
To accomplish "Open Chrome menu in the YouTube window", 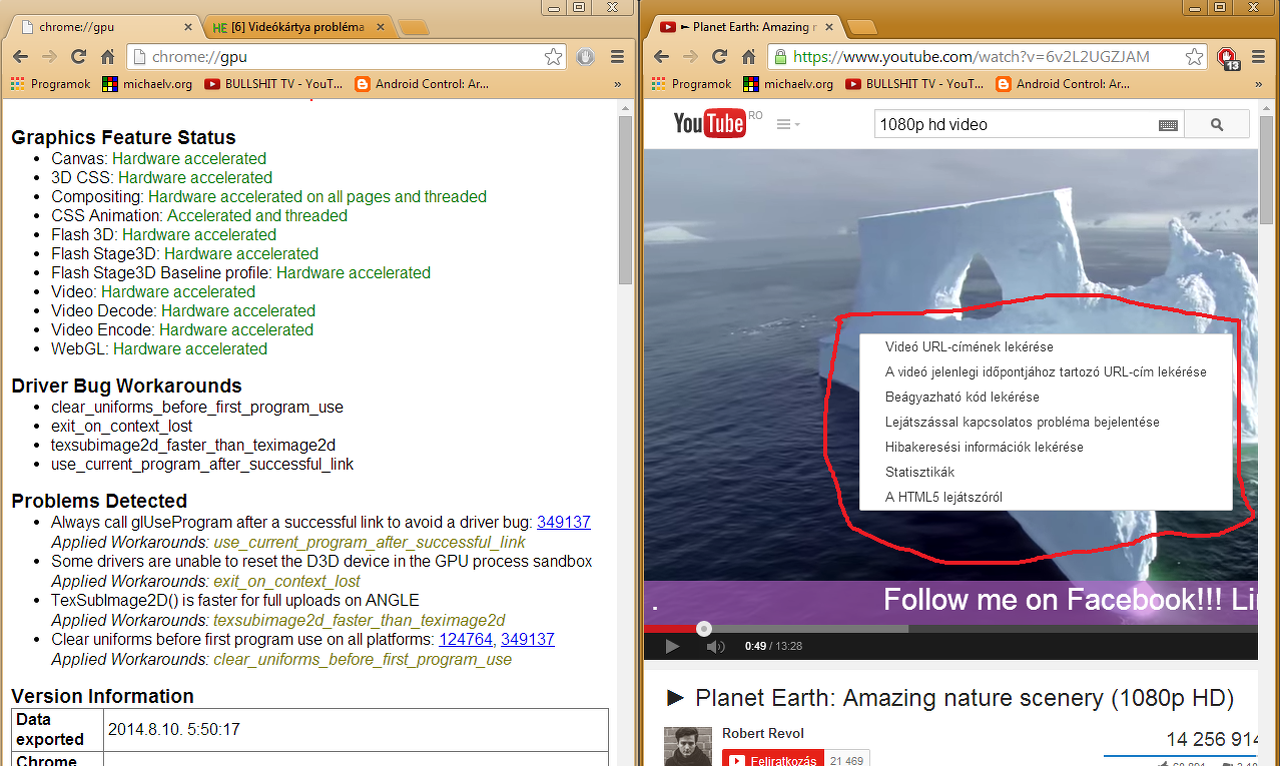I will tap(1257, 57).
